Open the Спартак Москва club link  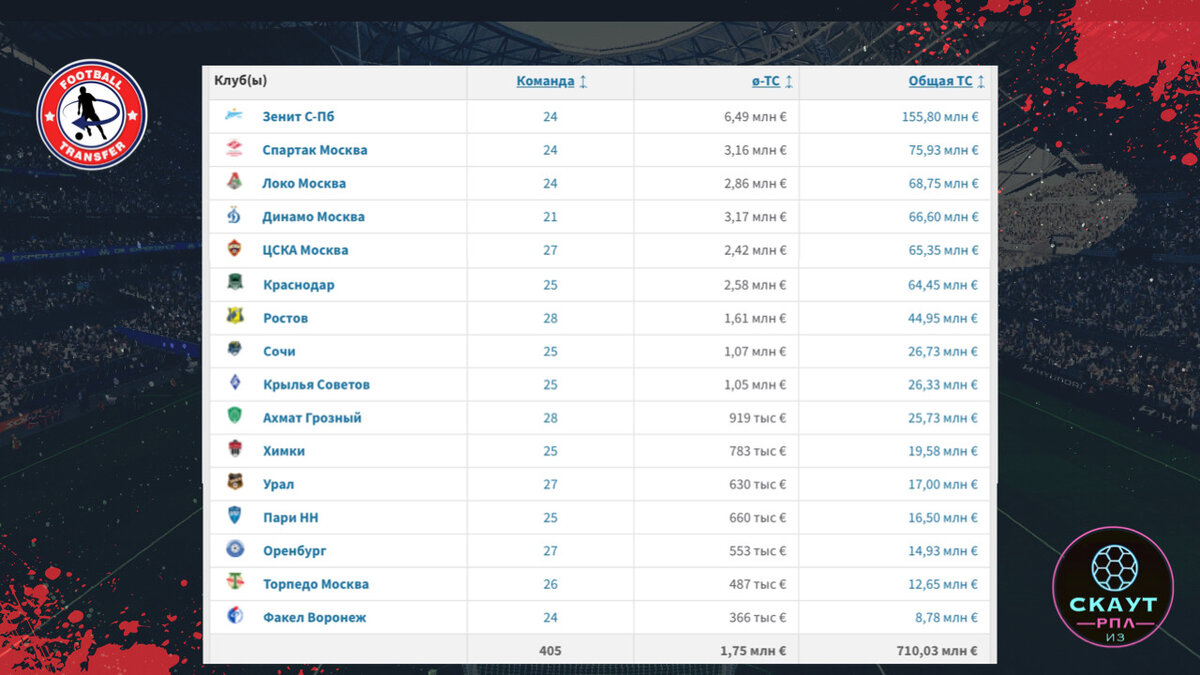pyautogui.click(x=315, y=150)
